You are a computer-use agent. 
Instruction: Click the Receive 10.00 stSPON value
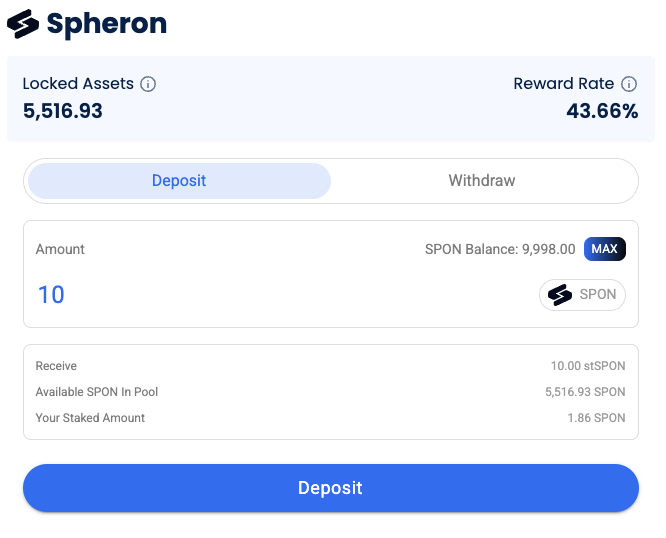pyautogui.click(x=588, y=366)
